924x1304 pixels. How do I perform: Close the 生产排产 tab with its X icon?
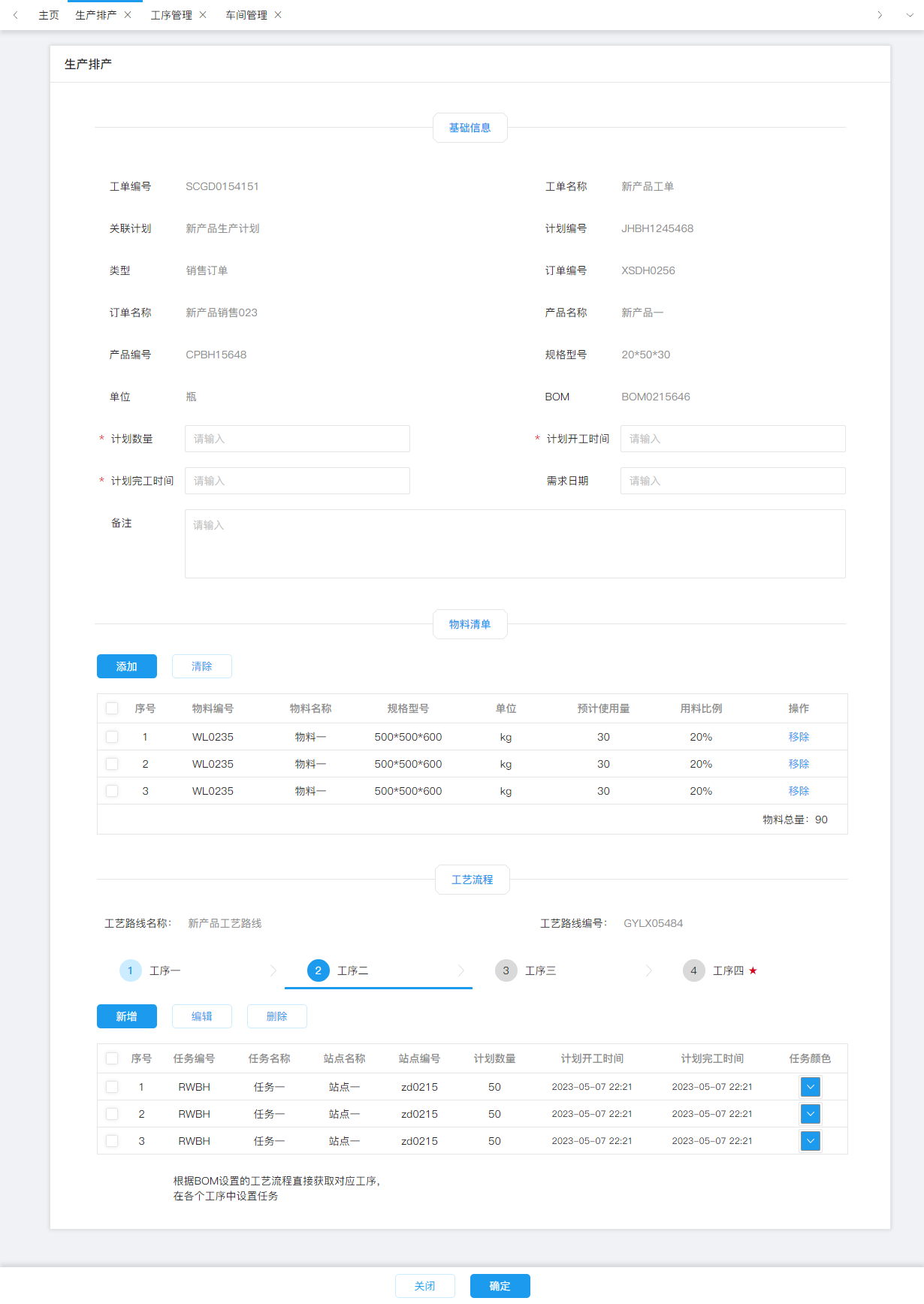point(128,15)
